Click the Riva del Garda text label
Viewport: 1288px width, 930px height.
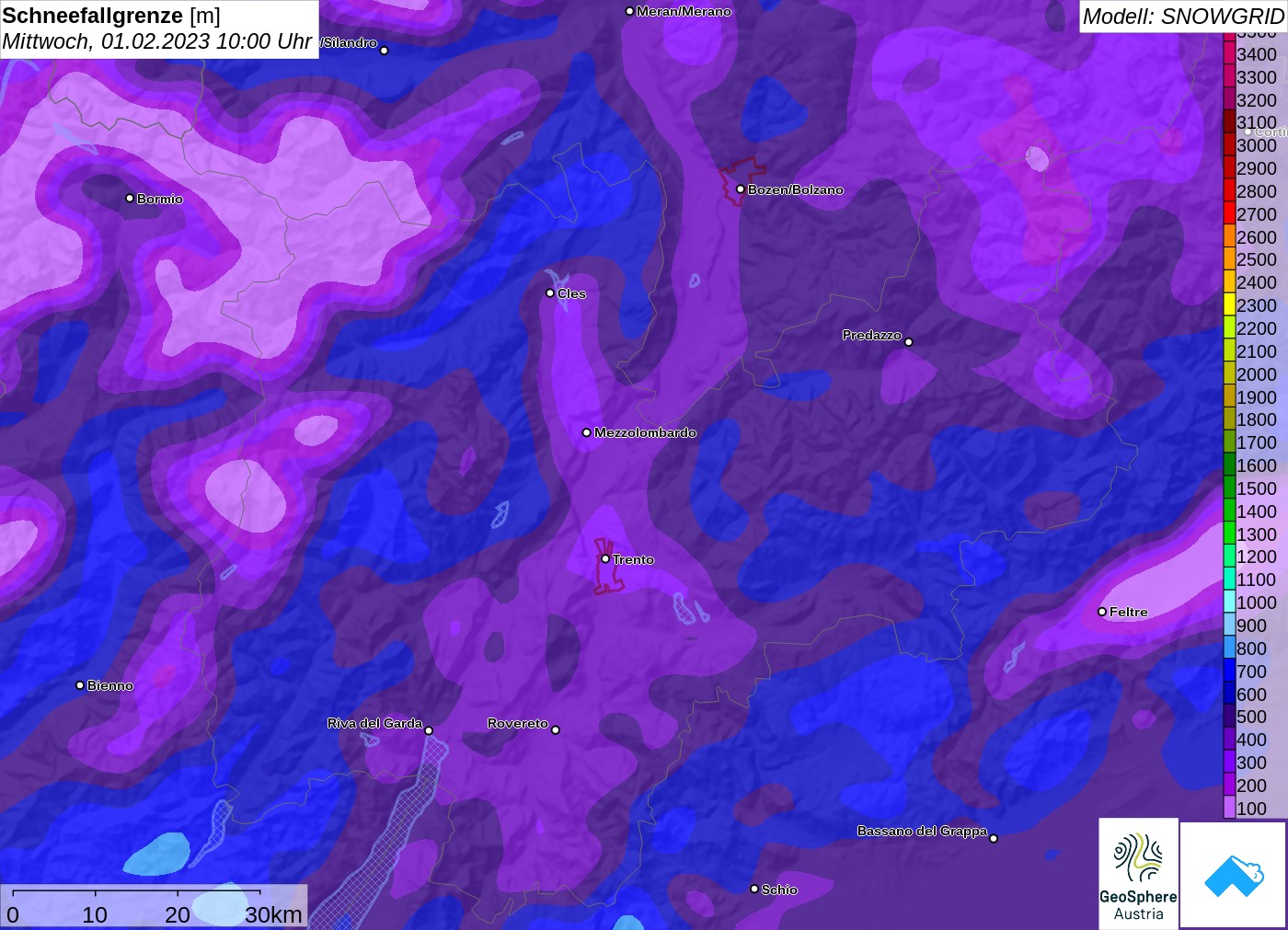[x=374, y=723]
